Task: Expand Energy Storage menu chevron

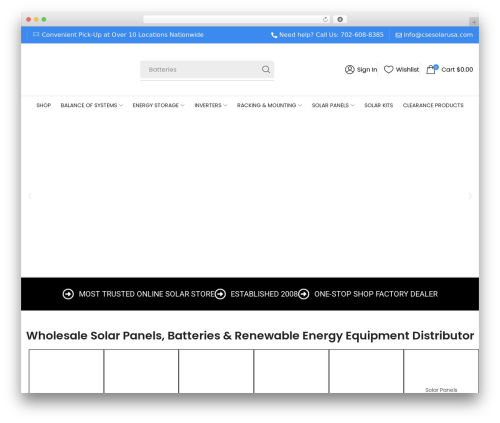Action: (x=182, y=105)
